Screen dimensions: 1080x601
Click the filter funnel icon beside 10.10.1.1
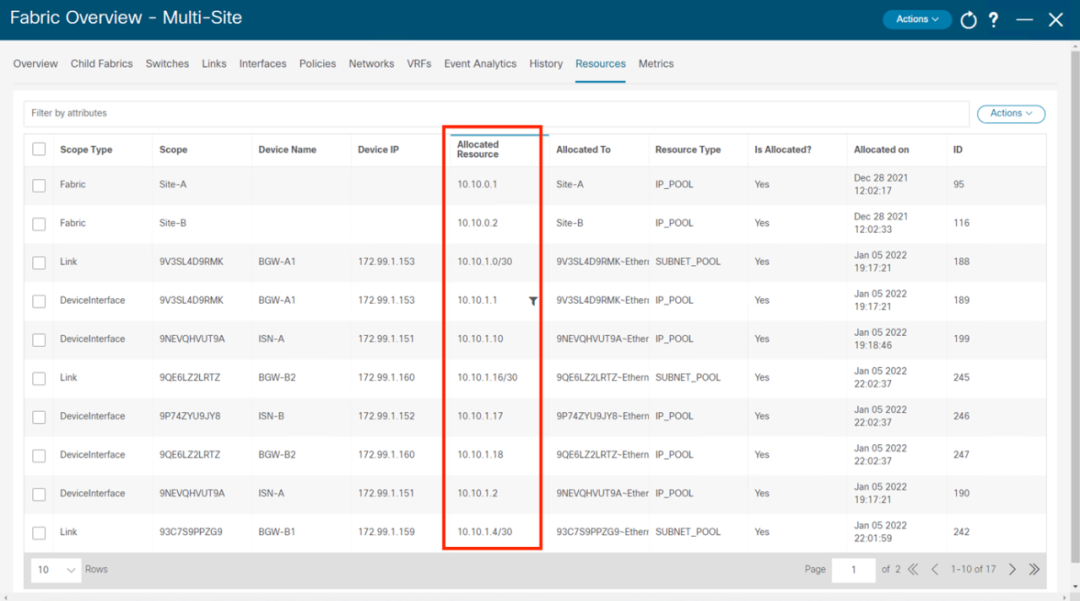[533, 301]
